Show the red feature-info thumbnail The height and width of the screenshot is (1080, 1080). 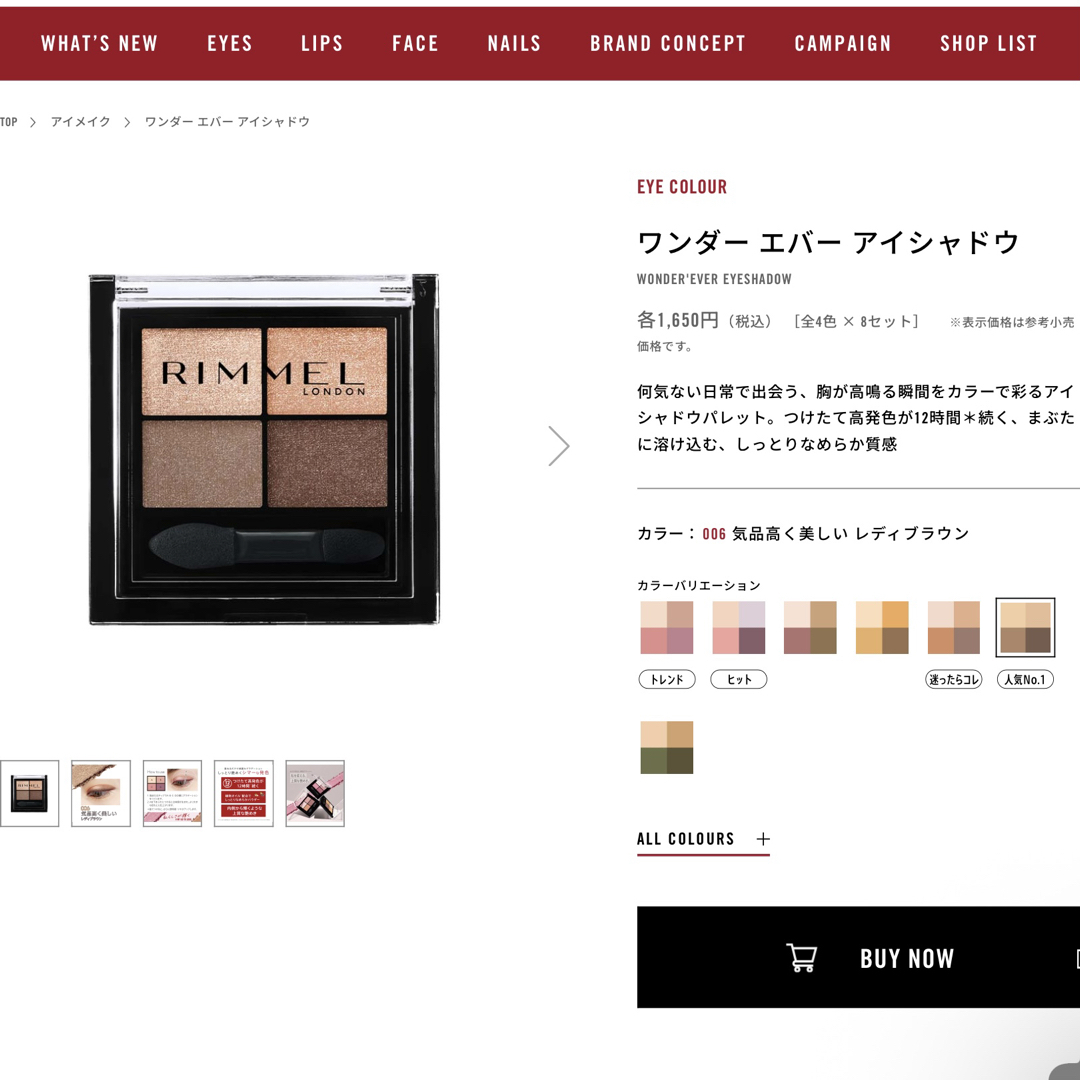[x=244, y=793]
